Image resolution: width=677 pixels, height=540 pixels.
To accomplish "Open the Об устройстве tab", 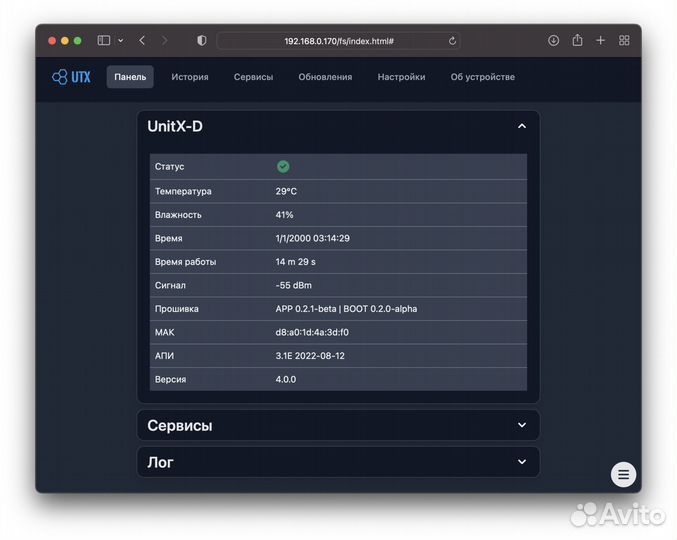I will click(483, 77).
